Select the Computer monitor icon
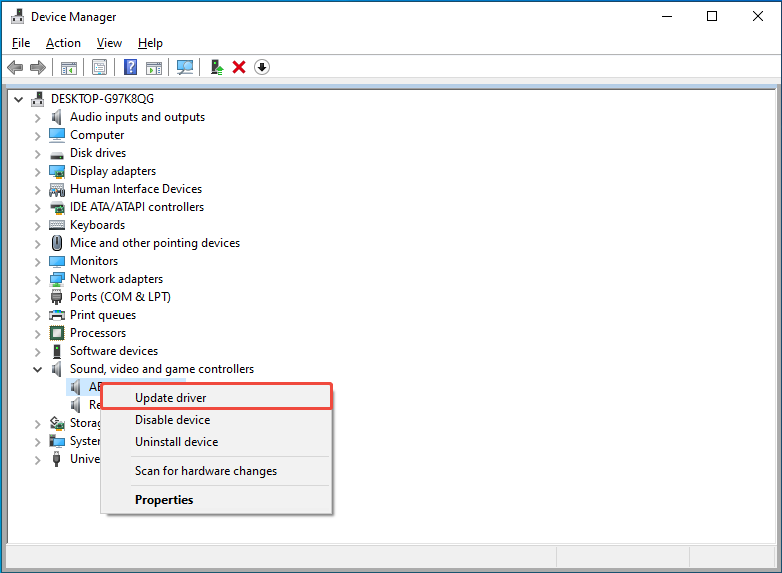782x573 pixels. [x=57, y=135]
